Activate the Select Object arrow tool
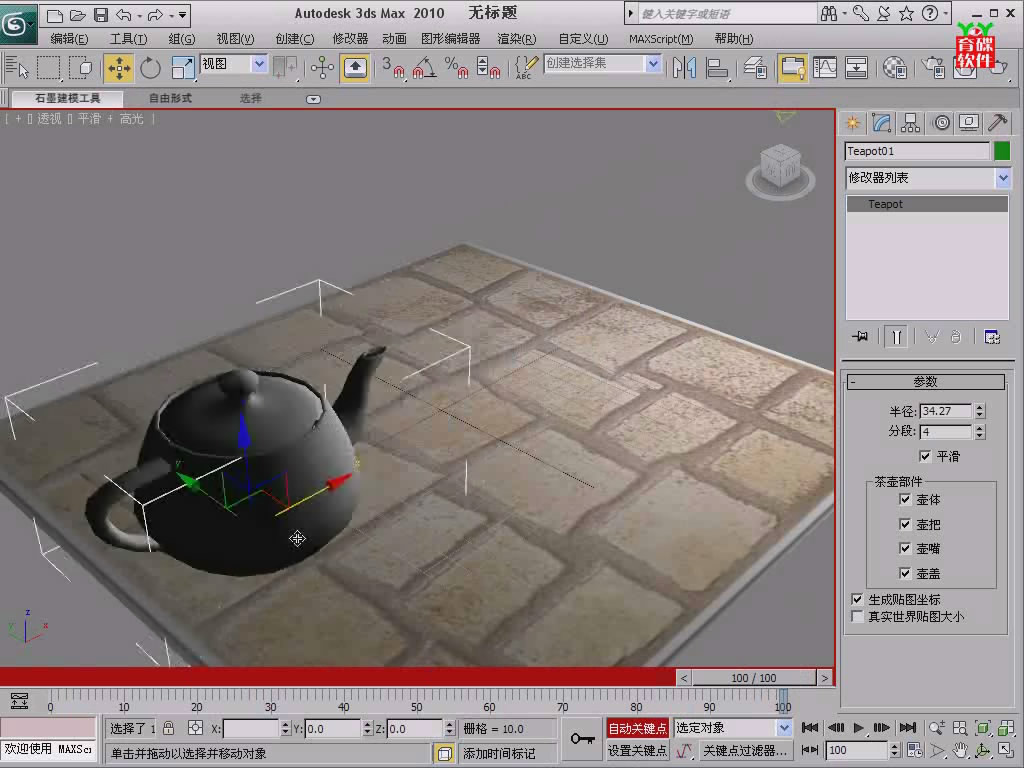Viewport: 1024px width, 768px height. tap(18, 68)
